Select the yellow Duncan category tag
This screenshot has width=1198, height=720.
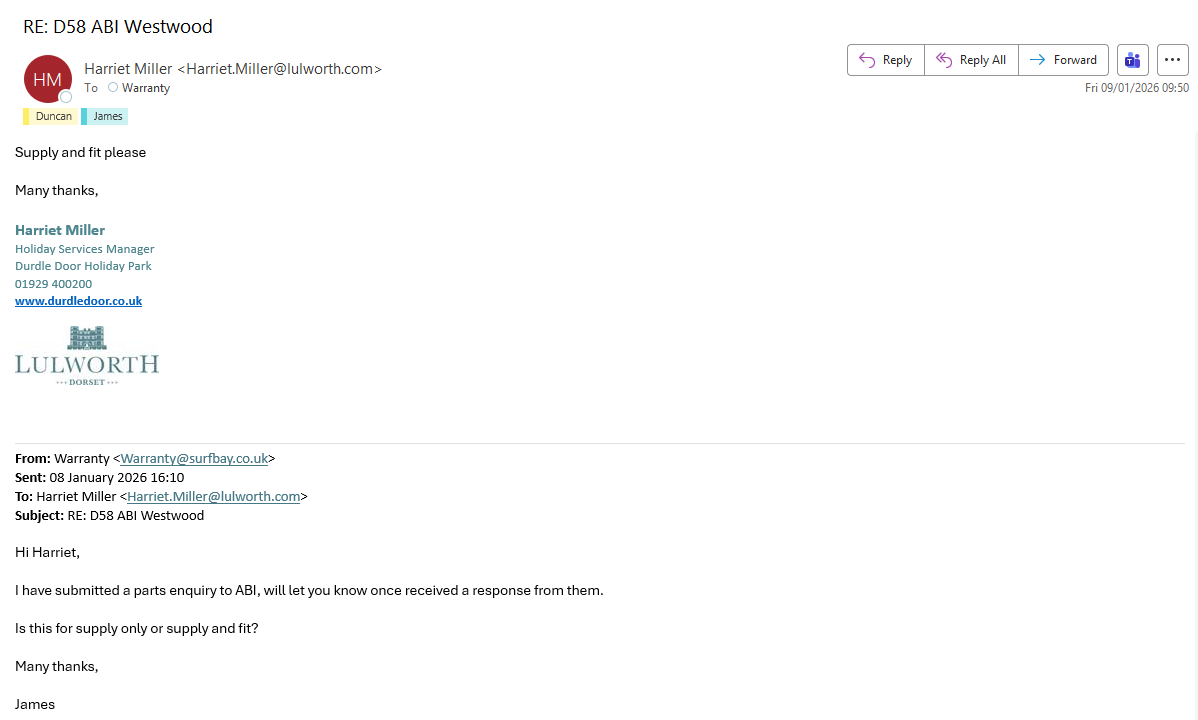click(x=52, y=116)
